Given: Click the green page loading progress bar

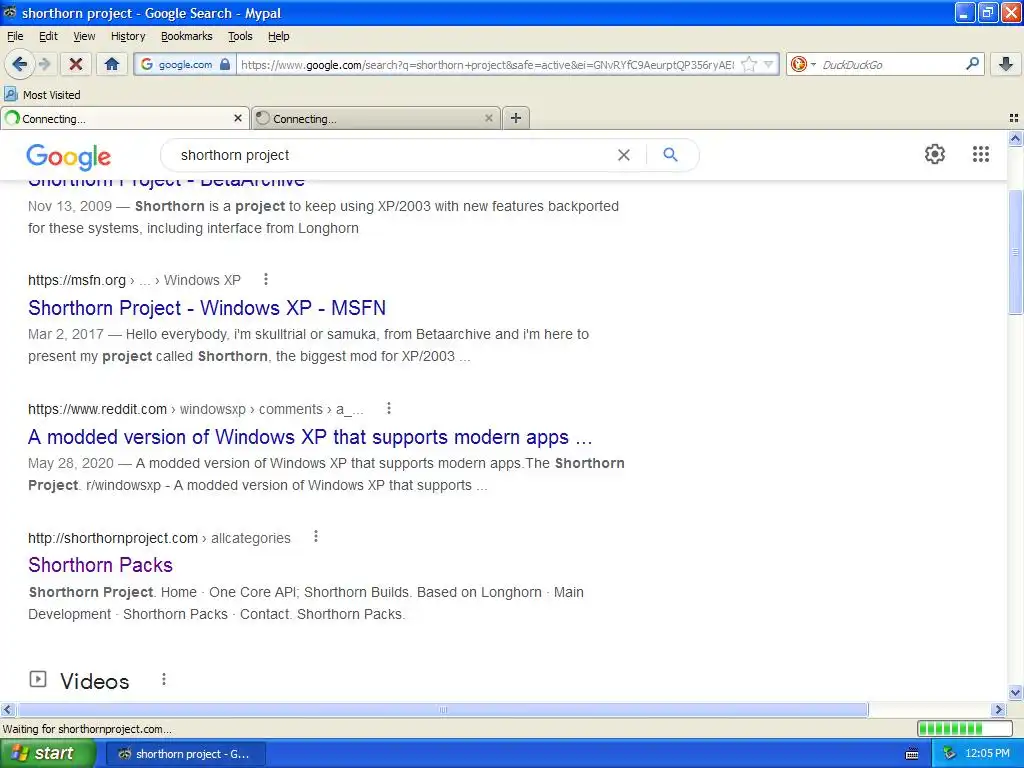Looking at the screenshot, I should click(964, 728).
